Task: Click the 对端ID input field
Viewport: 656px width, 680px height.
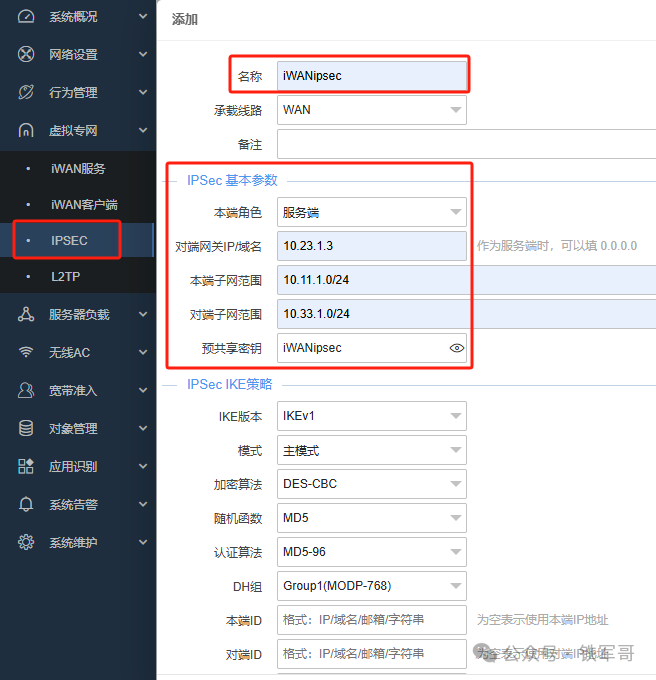Action: [372, 654]
